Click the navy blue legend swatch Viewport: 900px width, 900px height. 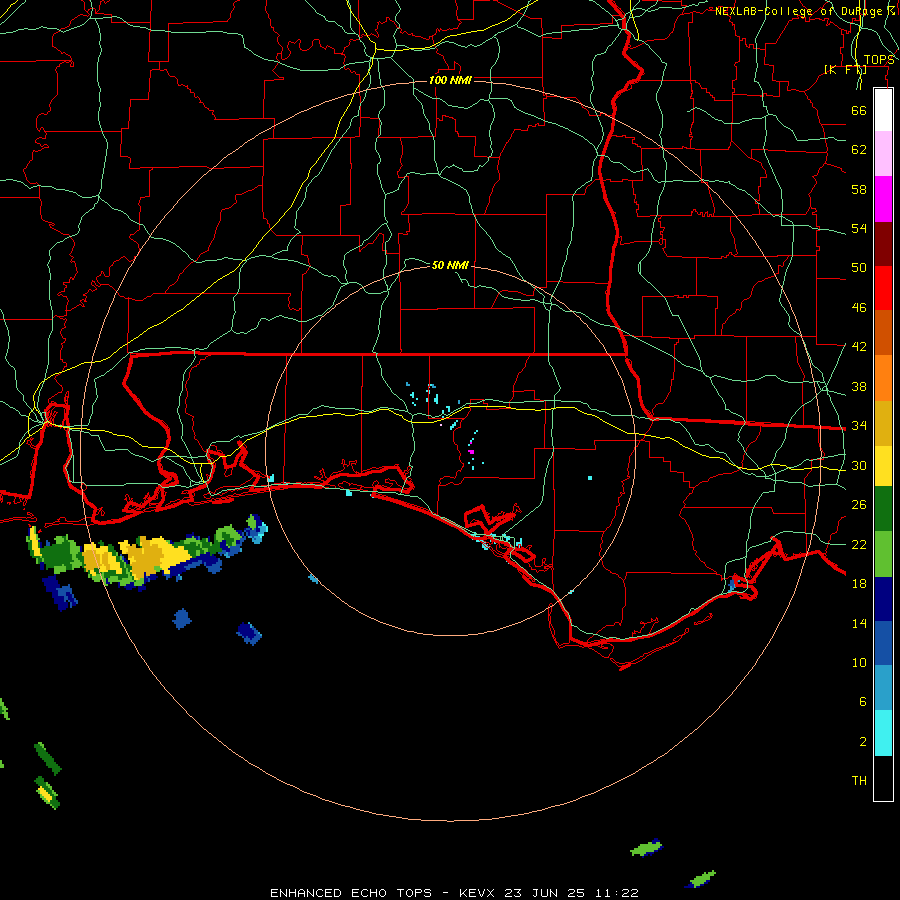[883, 599]
